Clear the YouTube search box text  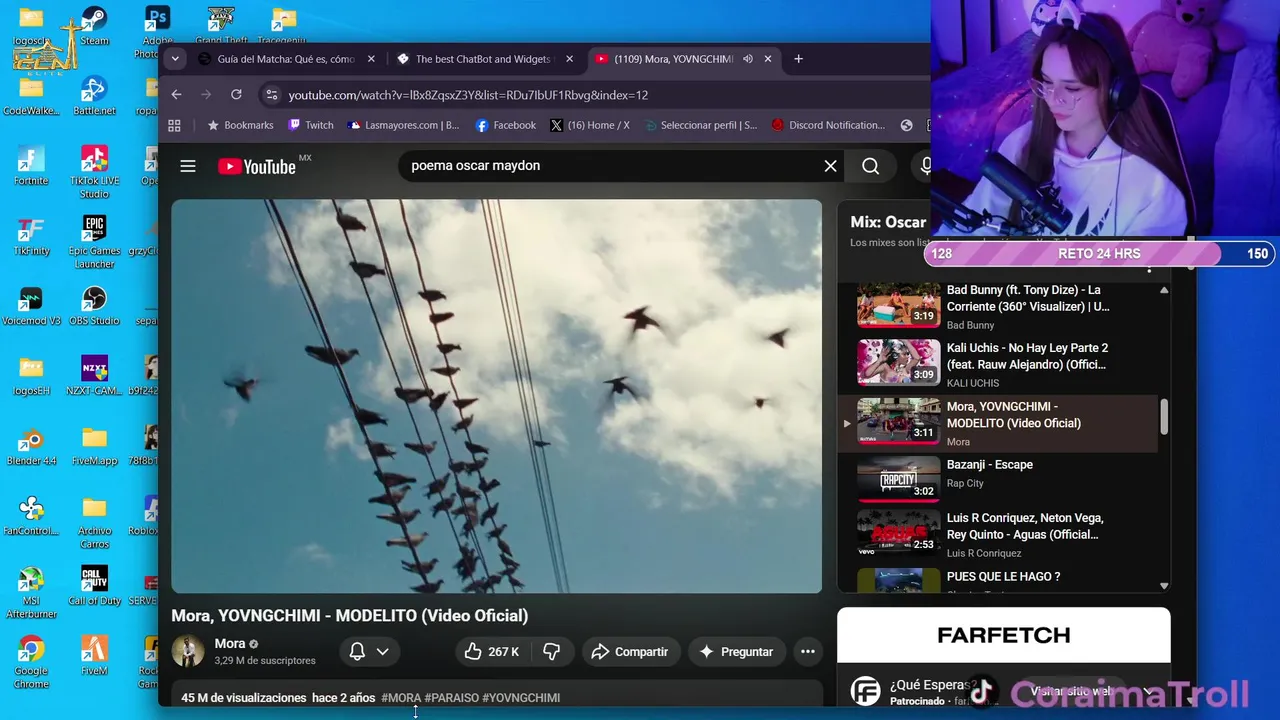[x=830, y=166]
